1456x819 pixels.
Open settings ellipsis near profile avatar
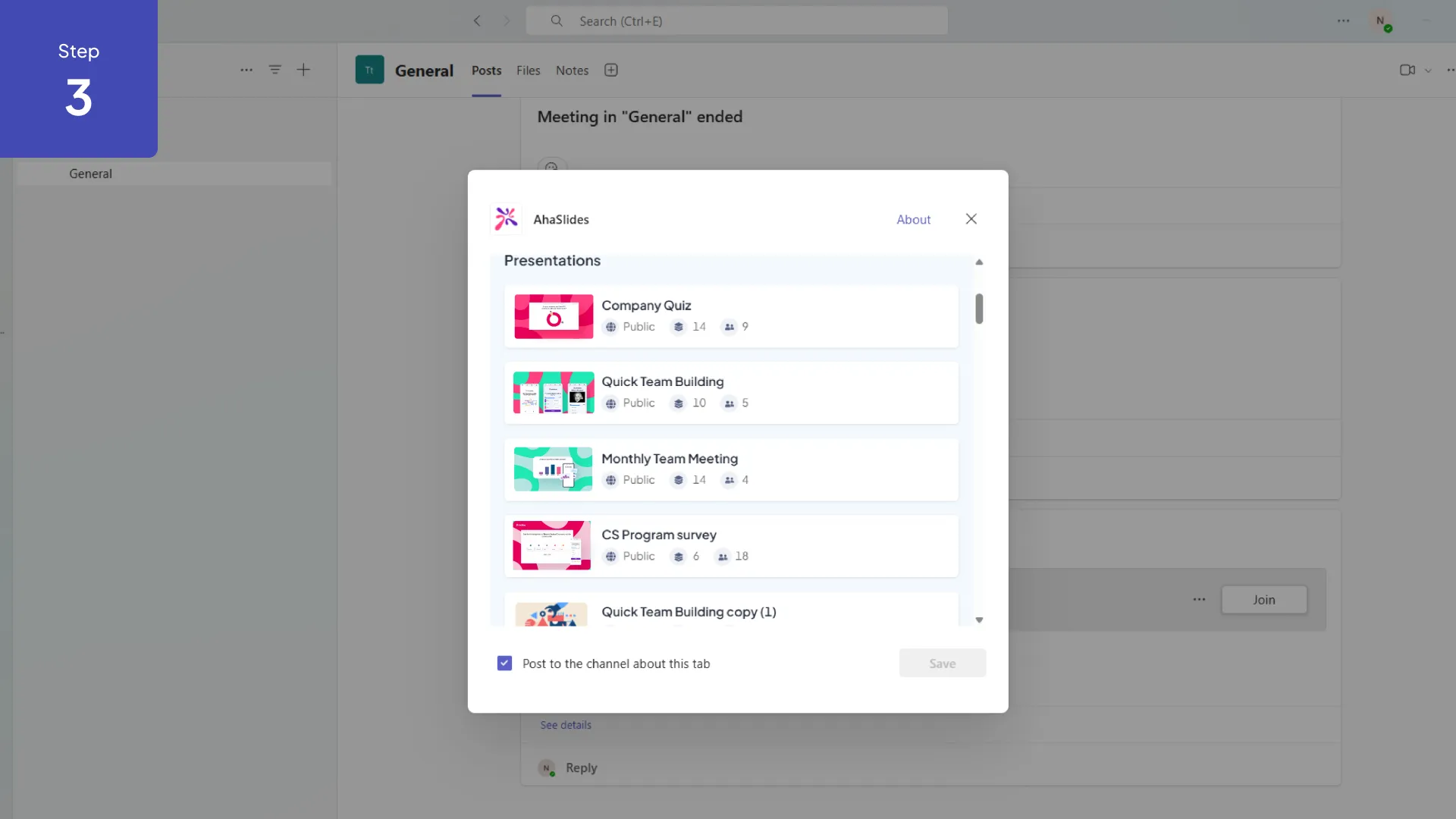(x=1344, y=21)
